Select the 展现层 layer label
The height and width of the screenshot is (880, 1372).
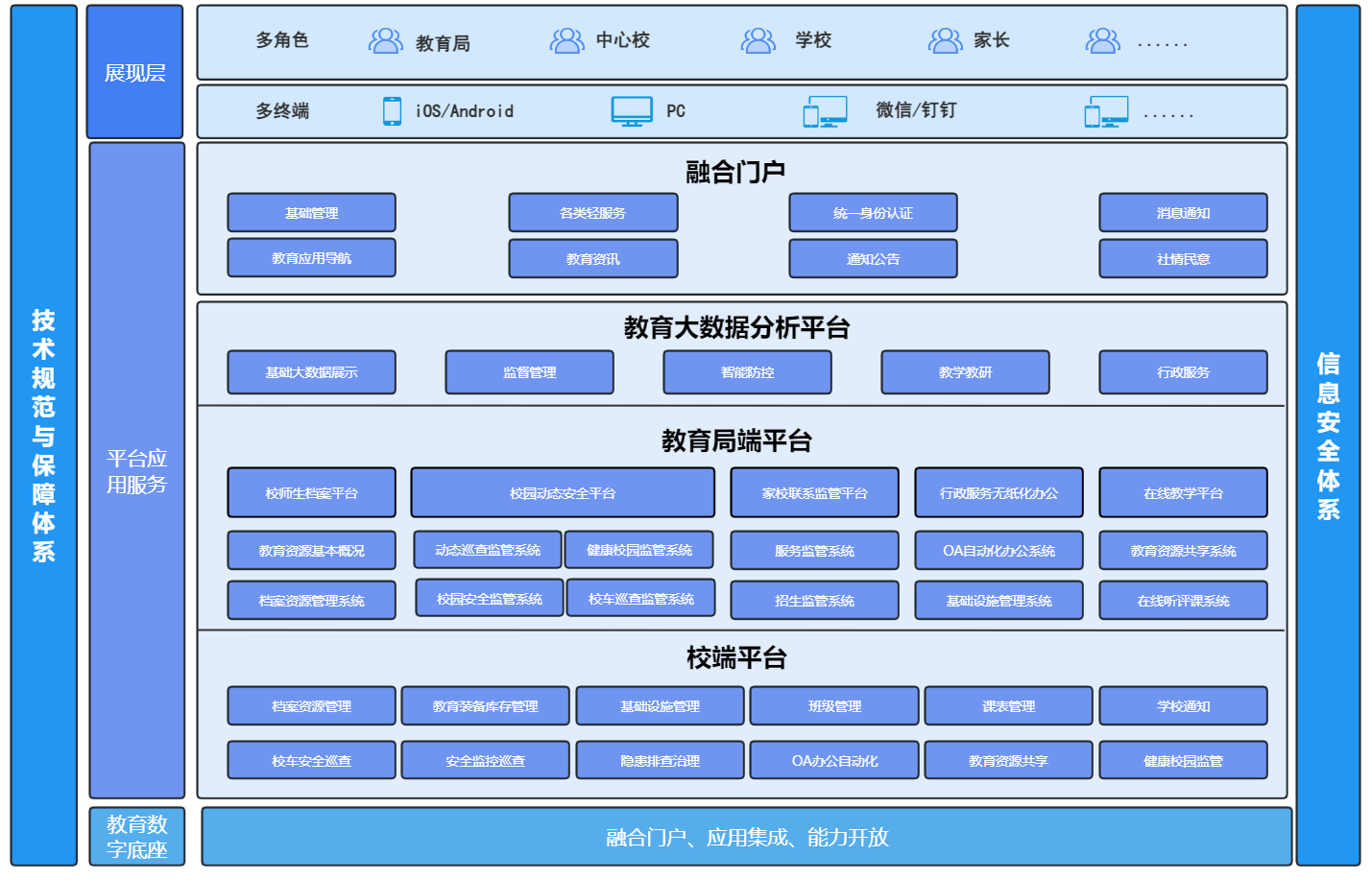[x=134, y=73]
